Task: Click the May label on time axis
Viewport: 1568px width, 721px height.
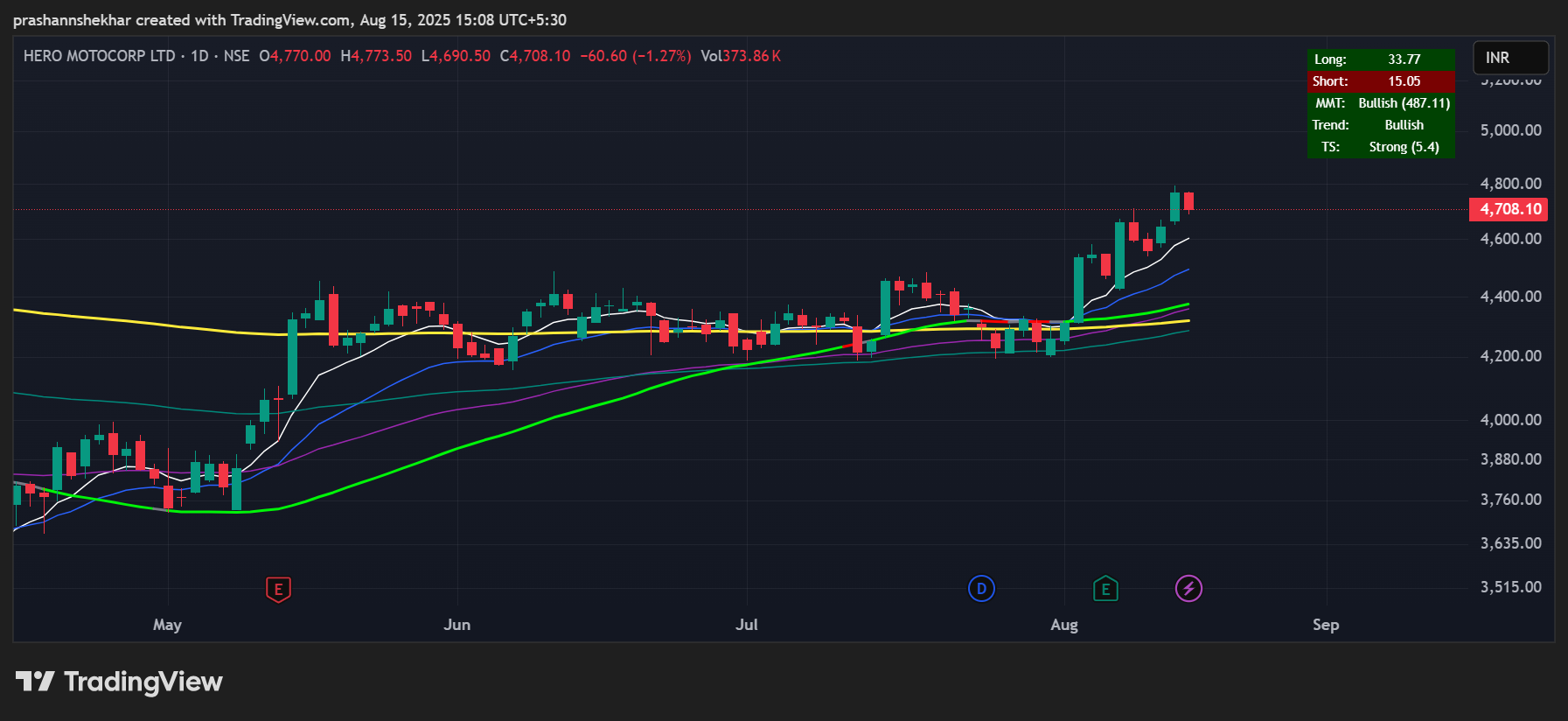Action: [167, 625]
